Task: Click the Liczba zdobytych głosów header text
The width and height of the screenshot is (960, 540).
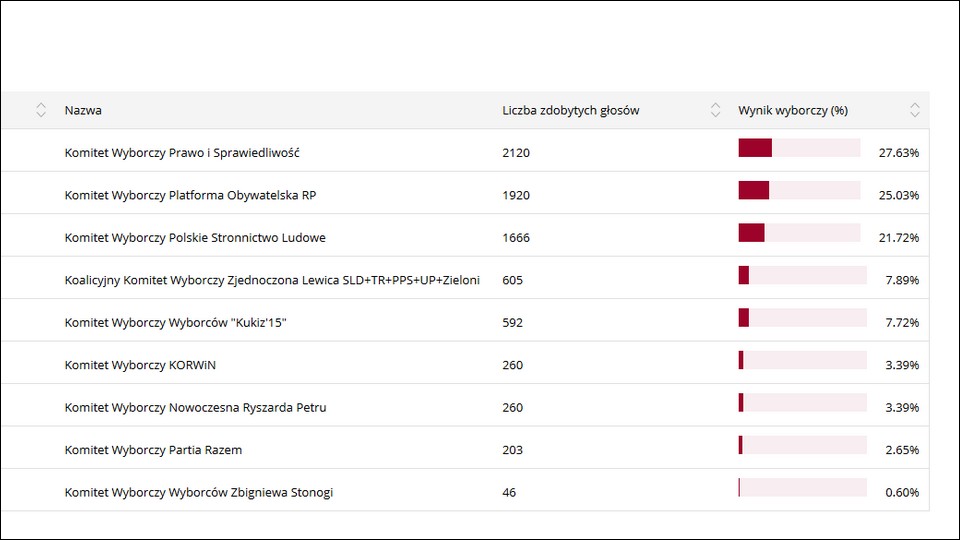Action: click(x=570, y=110)
